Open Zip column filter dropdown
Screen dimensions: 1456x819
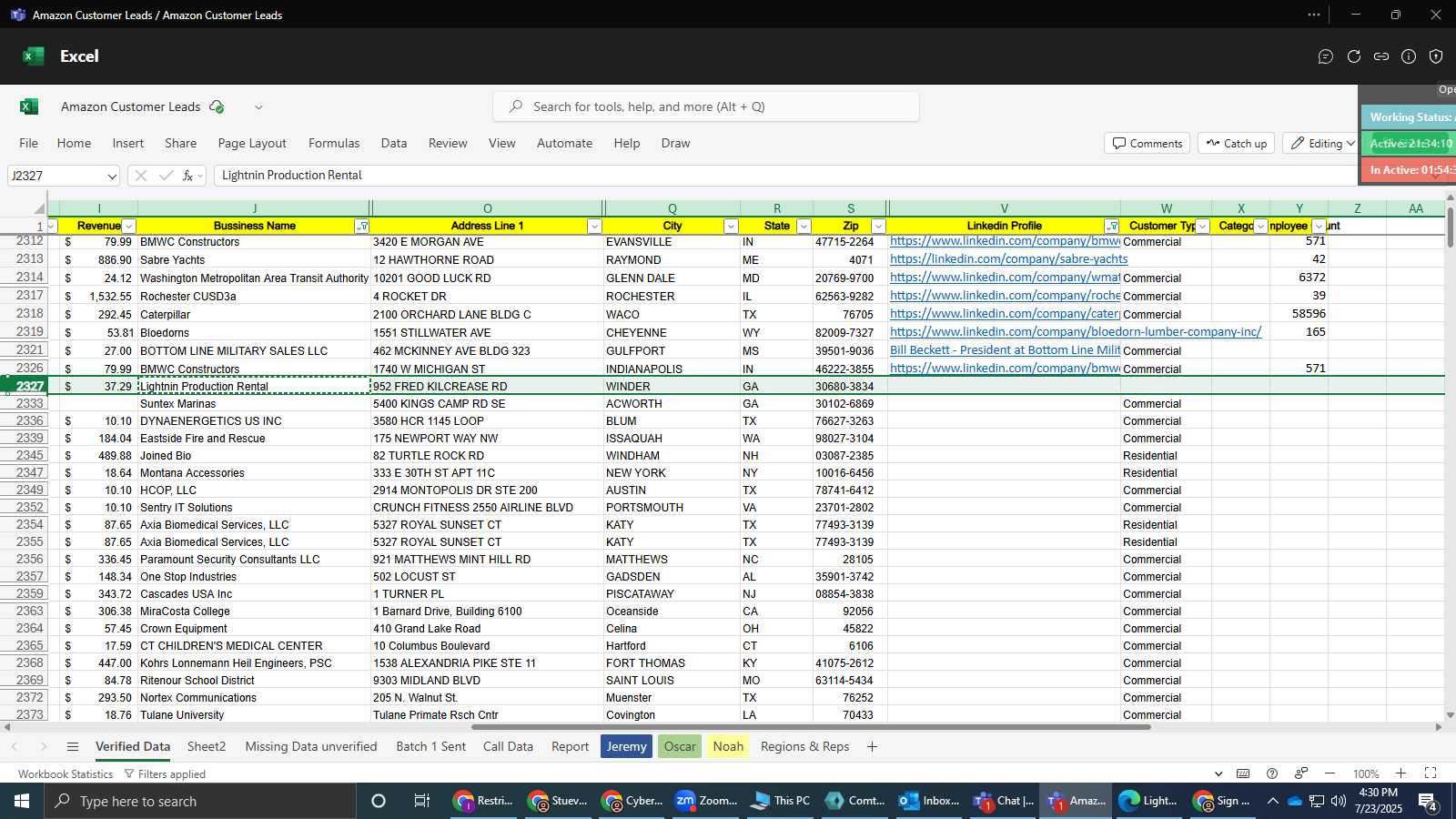tap(878, 226)
